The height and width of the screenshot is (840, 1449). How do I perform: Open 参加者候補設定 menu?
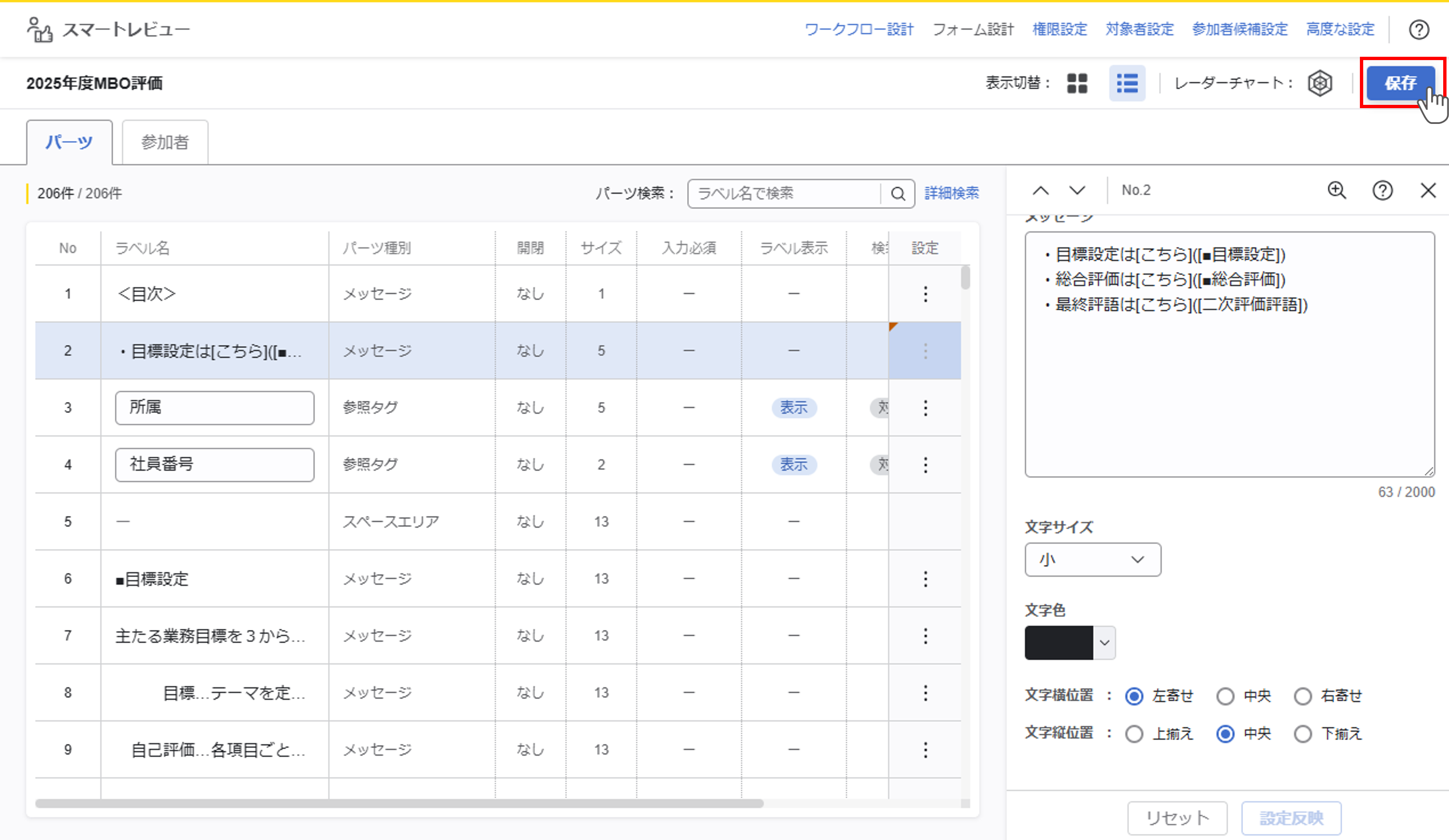click(x=1240, y=29)
